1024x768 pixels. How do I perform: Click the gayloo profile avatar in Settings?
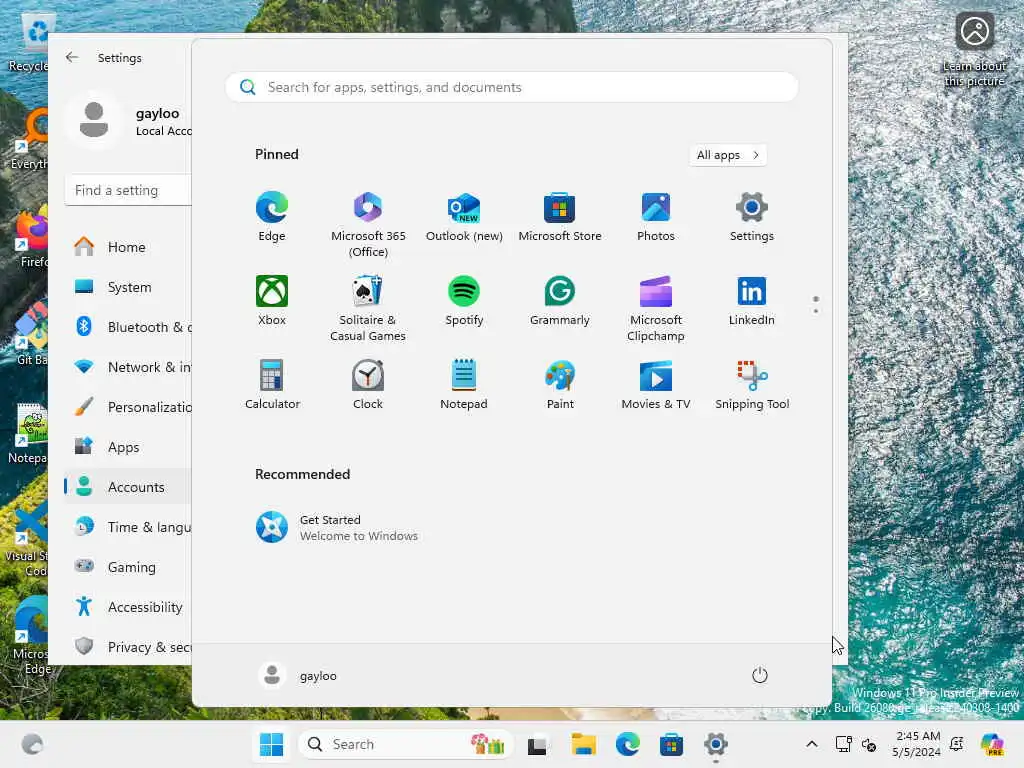pos(93,120)
